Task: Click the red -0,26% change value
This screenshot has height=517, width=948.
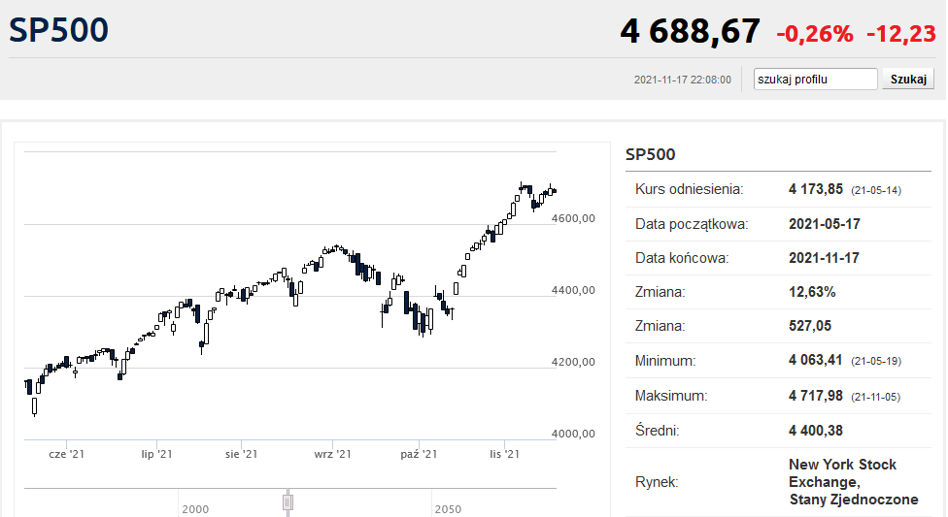Action: pyautogui.click(x=814, y=34)
